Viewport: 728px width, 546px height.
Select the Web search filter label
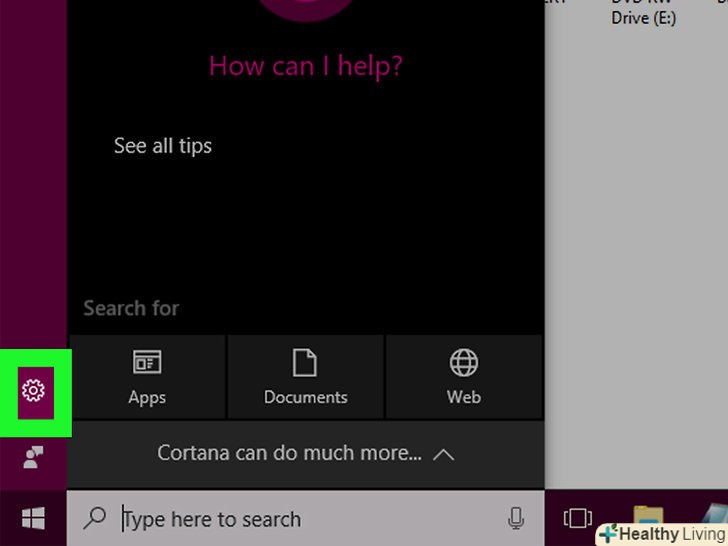(x=464, y=397)
